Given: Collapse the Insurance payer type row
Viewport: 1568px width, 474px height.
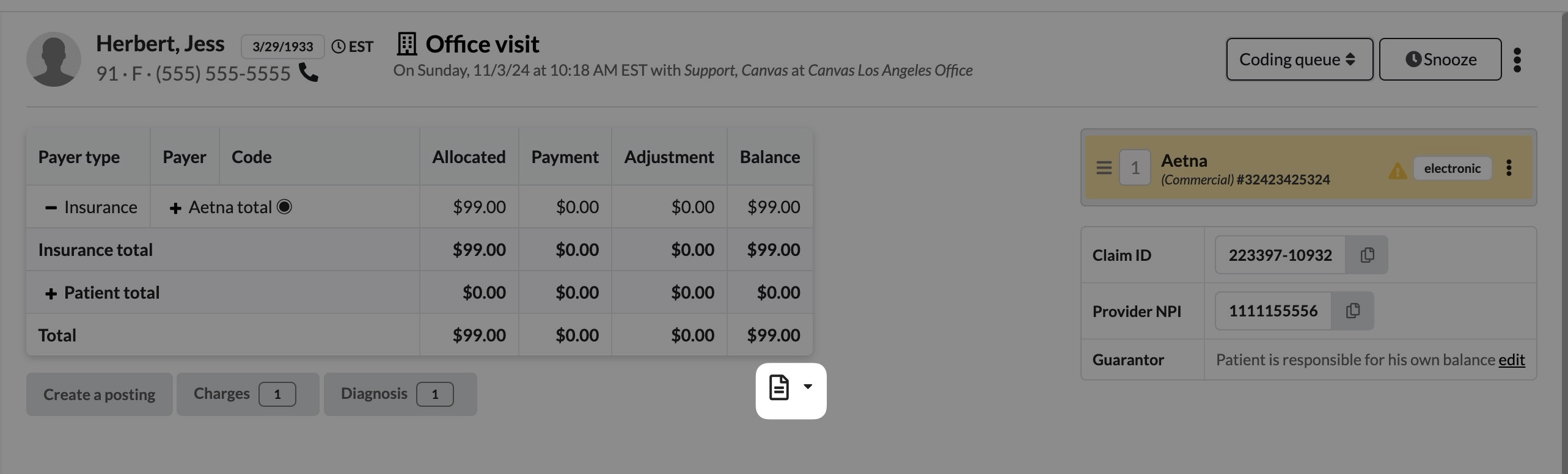Looking at the screenshot, I should coord(51,208).
